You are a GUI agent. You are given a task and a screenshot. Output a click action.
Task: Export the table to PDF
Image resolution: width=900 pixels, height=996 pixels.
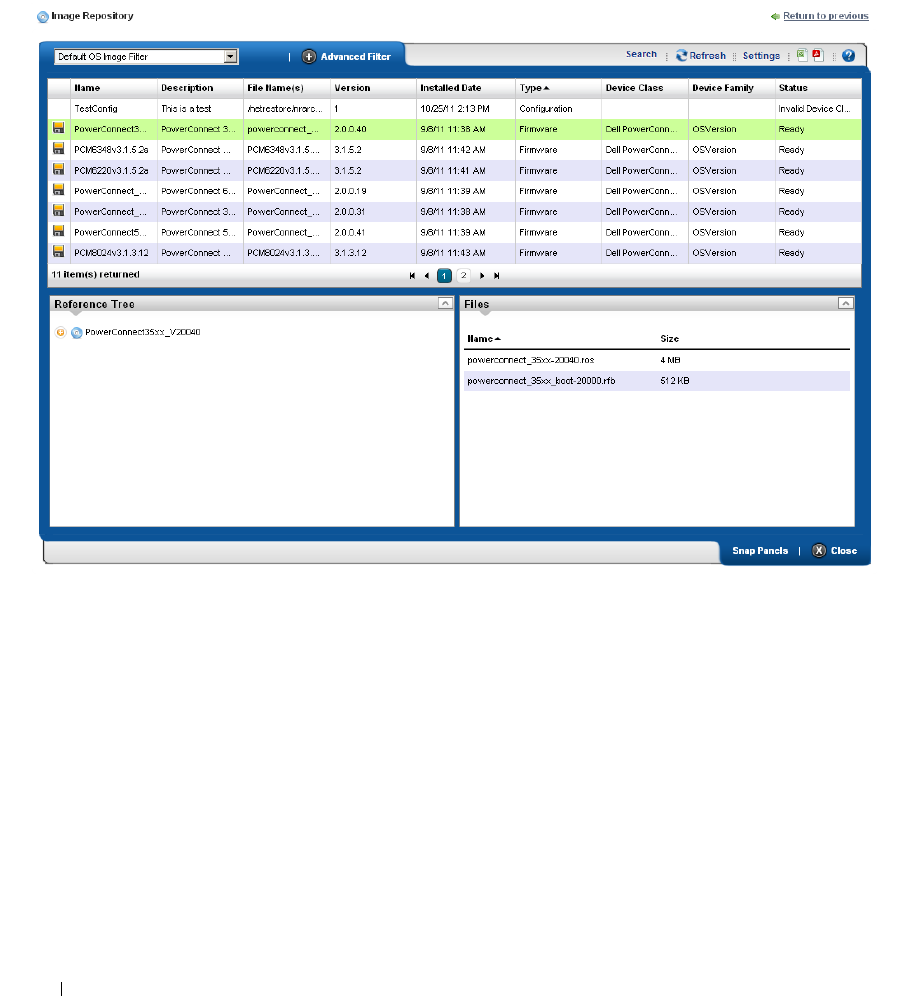click(x=818, y=55)
